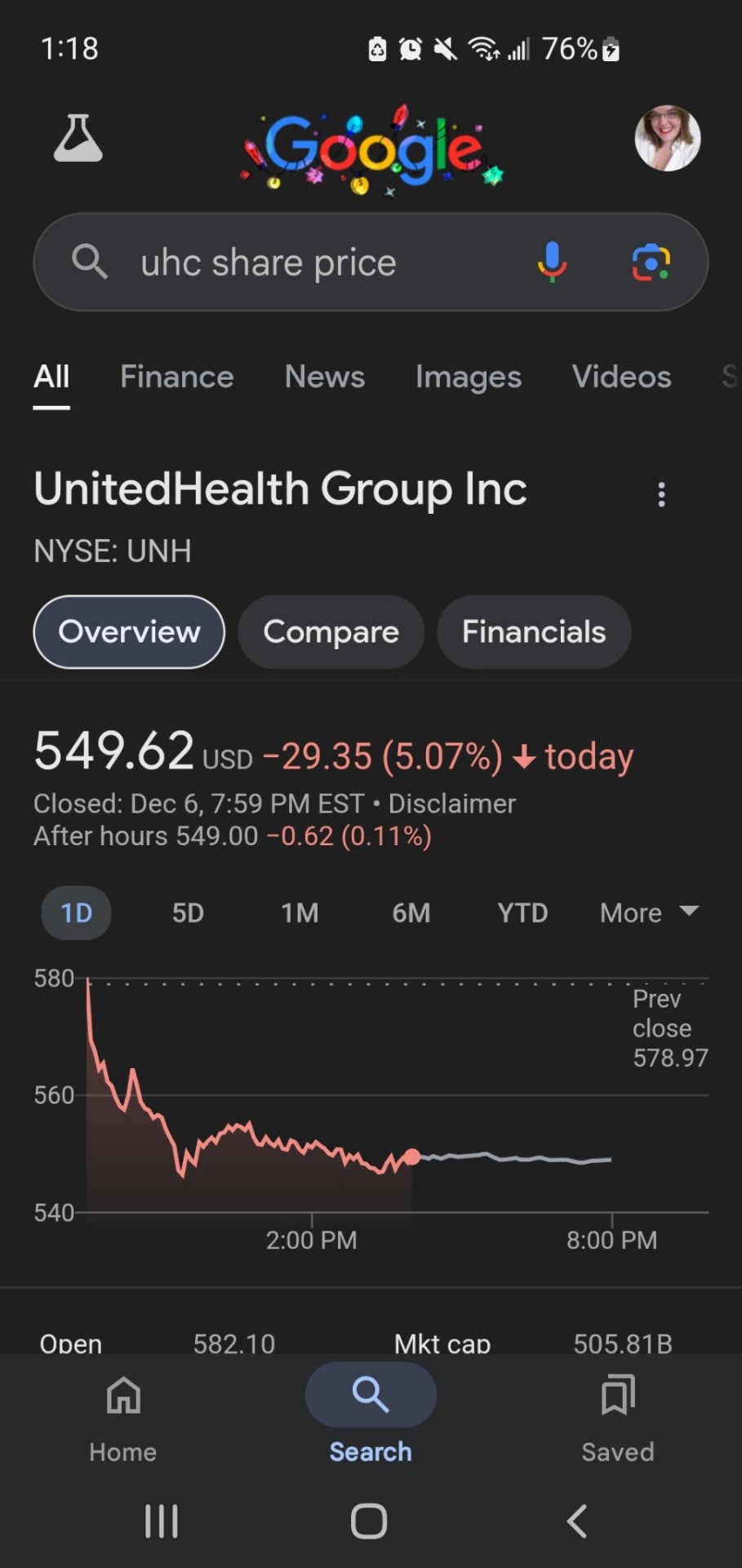The height and width of the screenshot is (1568, 742).
Task: Open the Disclaimer link
Action: click(x=452, y=804)
